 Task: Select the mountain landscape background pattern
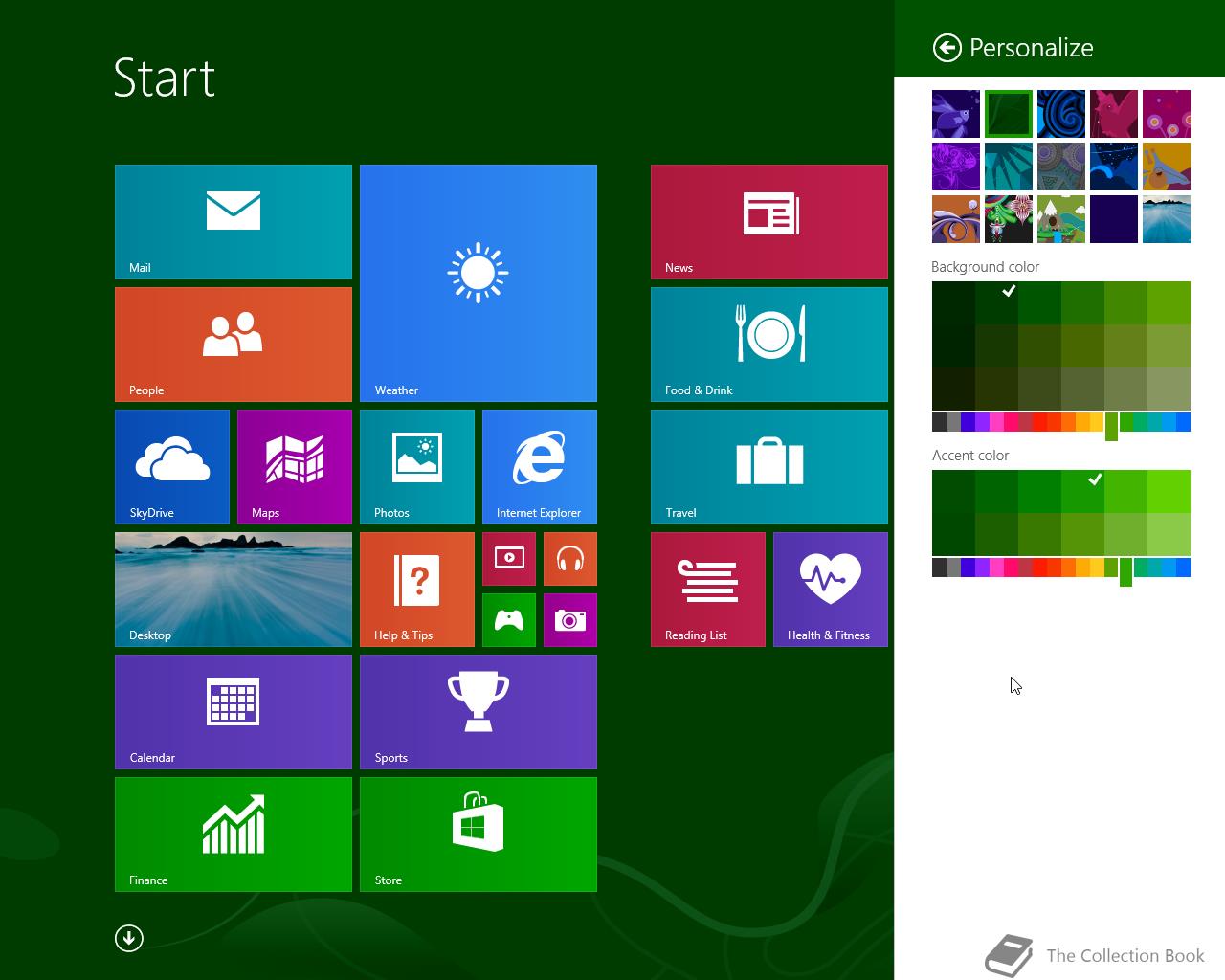click(1061, 219)
